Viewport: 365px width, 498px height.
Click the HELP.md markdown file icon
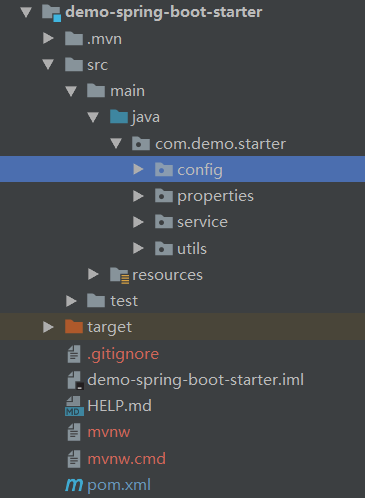tap(74, 406)
